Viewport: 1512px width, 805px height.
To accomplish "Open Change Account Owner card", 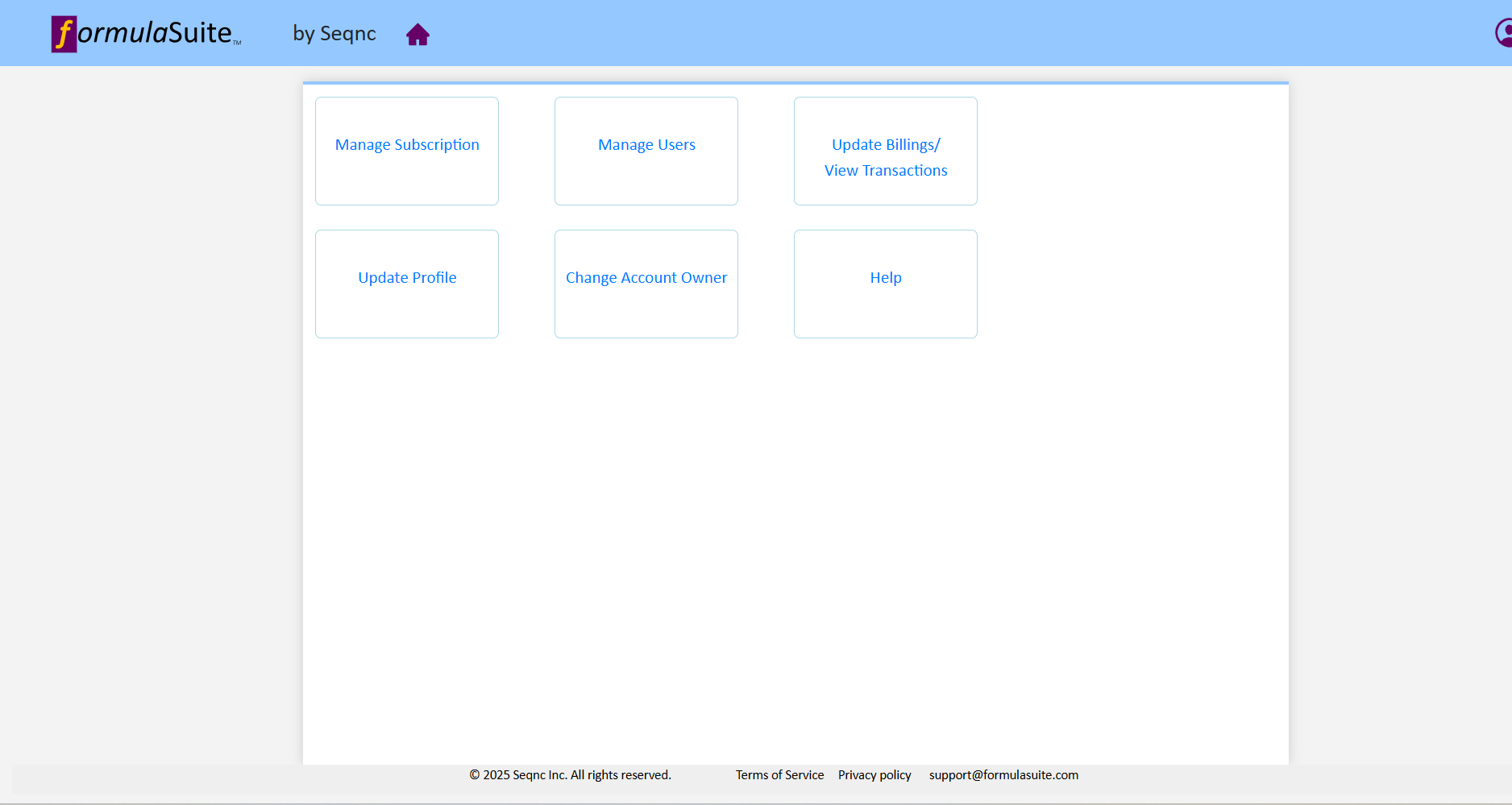I will (646, 284).
